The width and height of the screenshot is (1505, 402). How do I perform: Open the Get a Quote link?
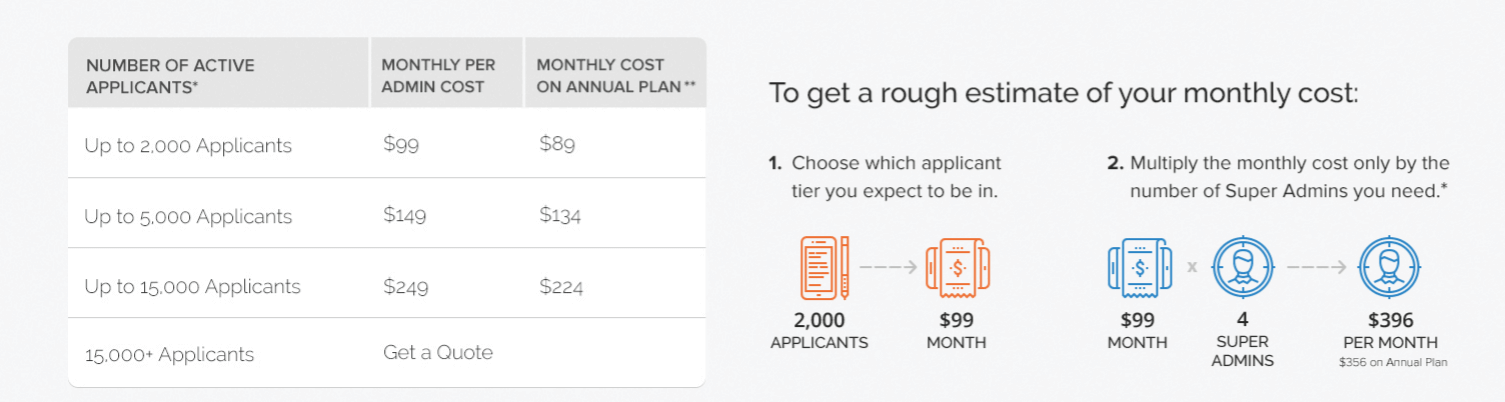coord(438,352)
